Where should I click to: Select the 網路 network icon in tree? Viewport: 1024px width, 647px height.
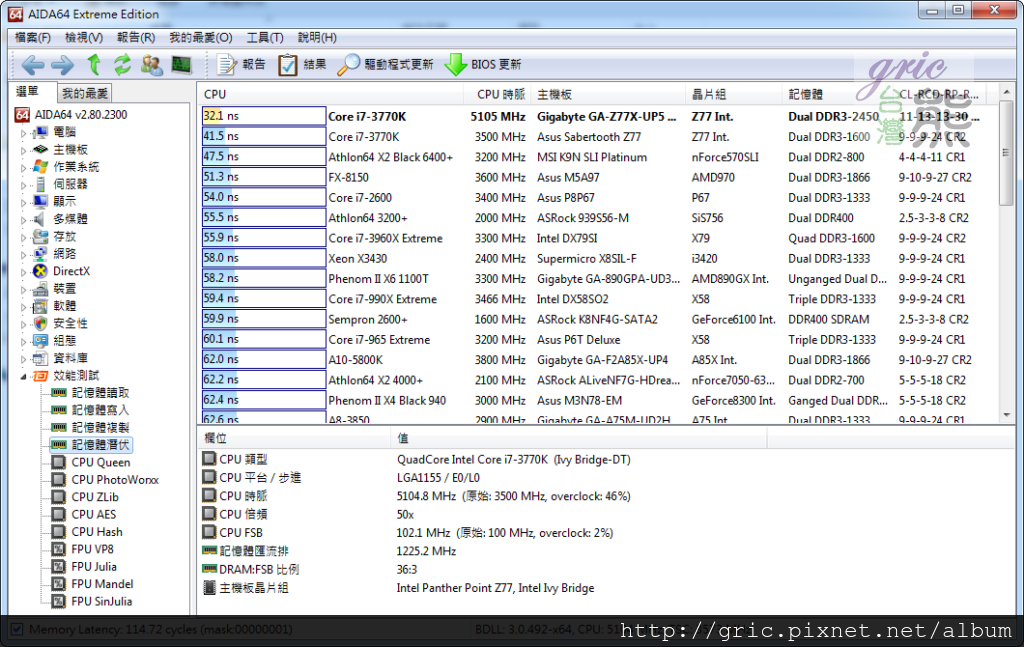[x=40, y=254]
